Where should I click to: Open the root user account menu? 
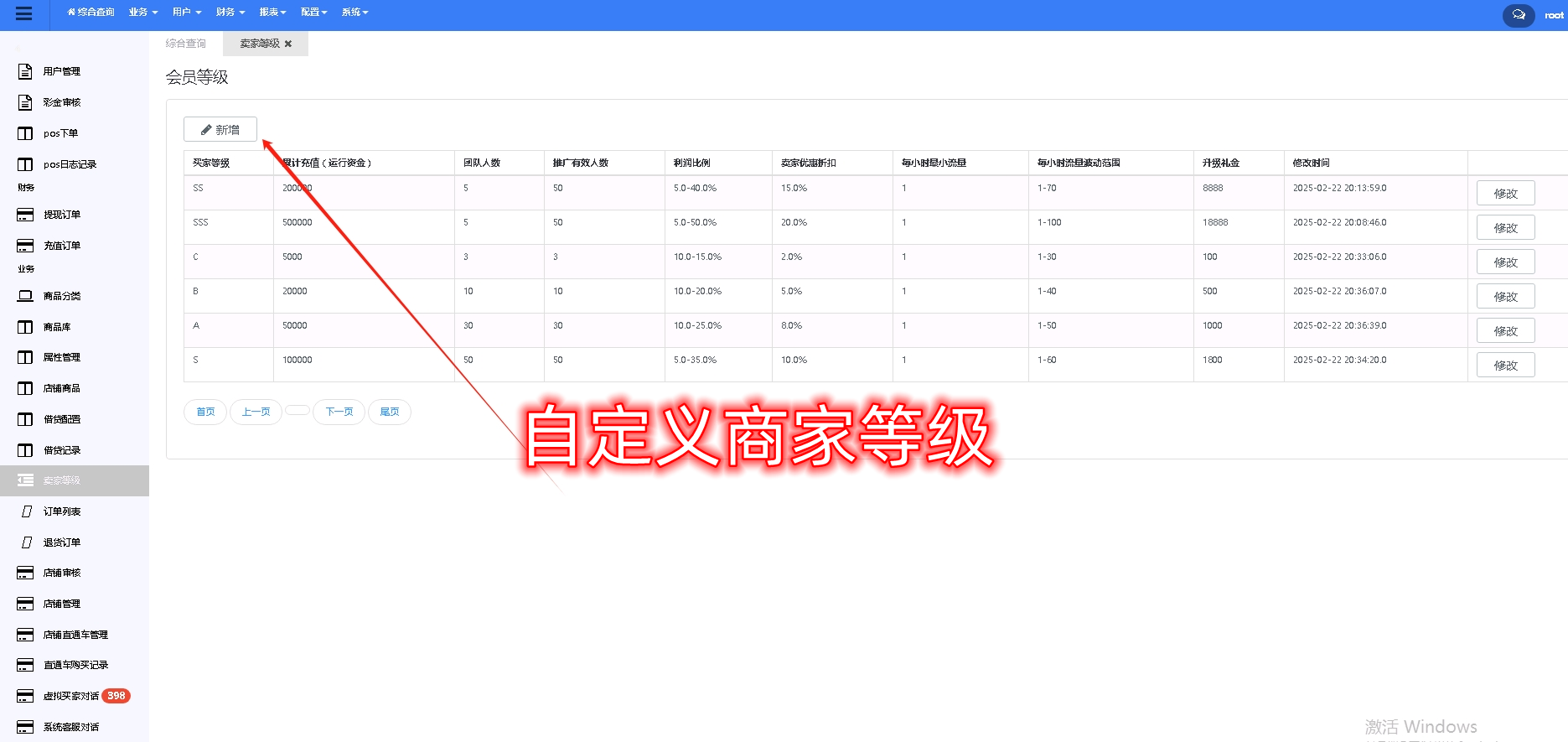(x=1554, y=15)
